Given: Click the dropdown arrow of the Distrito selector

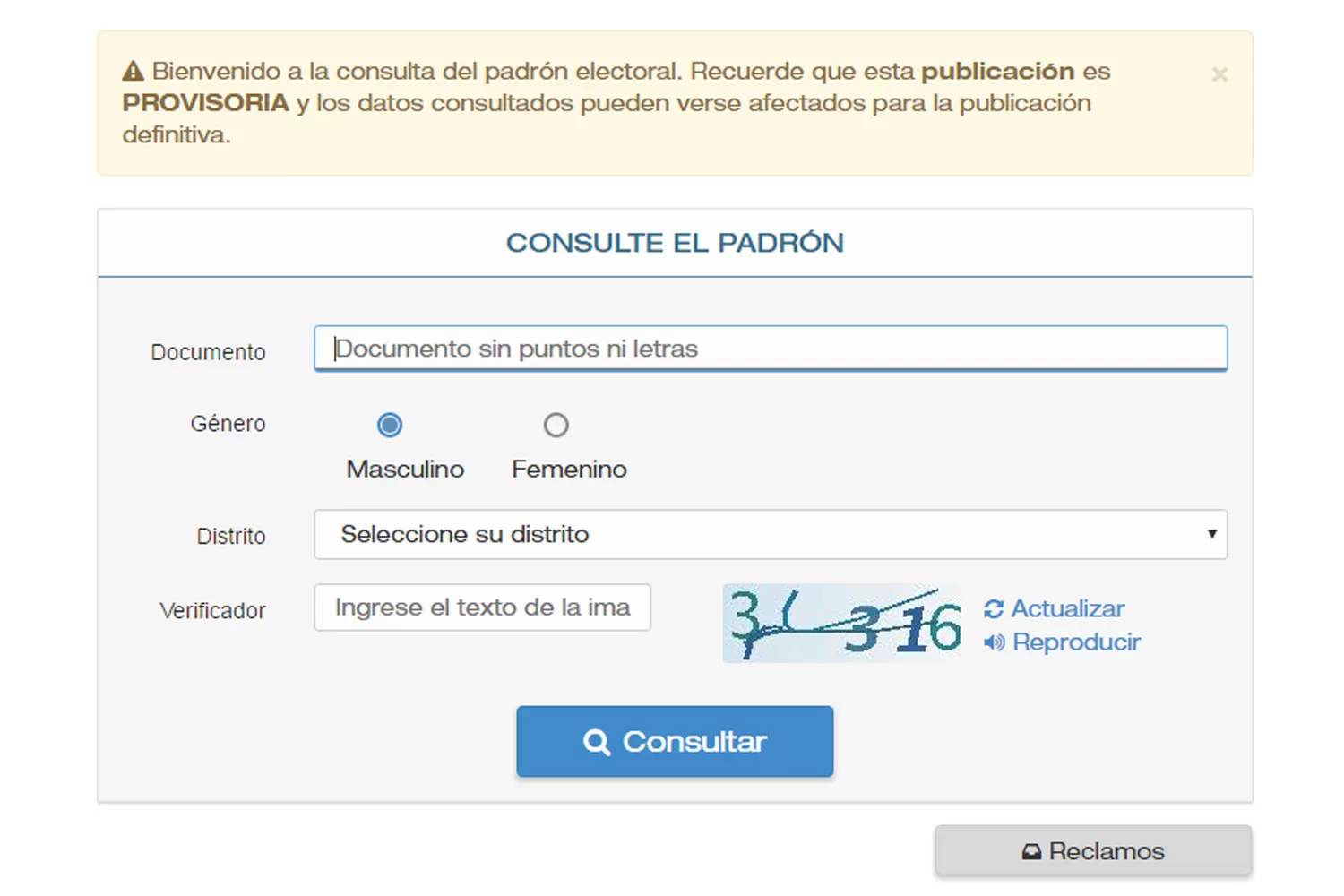Looking at the screenshot, I should point(1213,534).
